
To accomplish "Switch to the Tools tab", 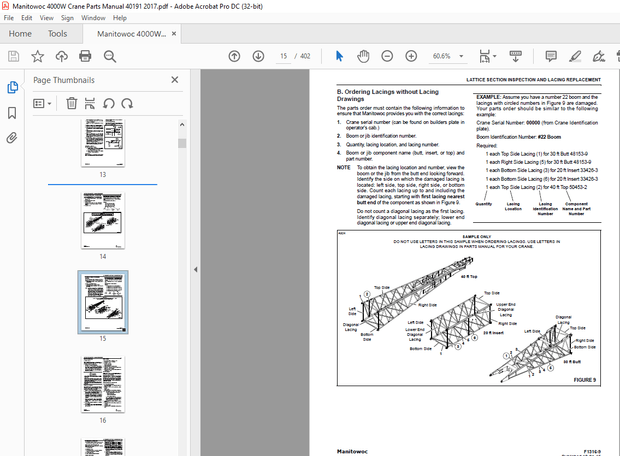I will [57, 34].
